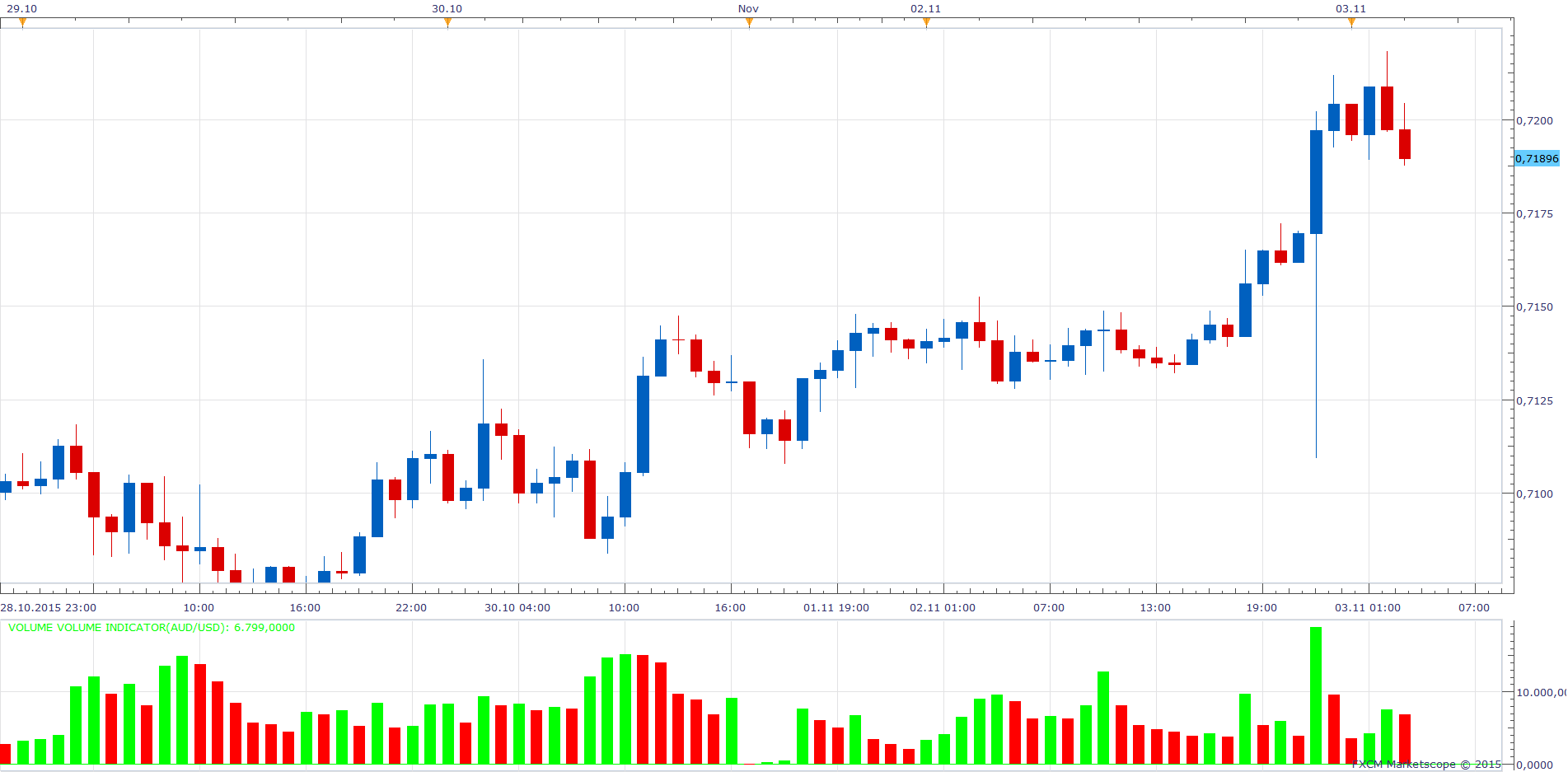Select the 03.11 01:00 time label
The width and height of the screenshot is (1568, 772).
point(1368,607)
